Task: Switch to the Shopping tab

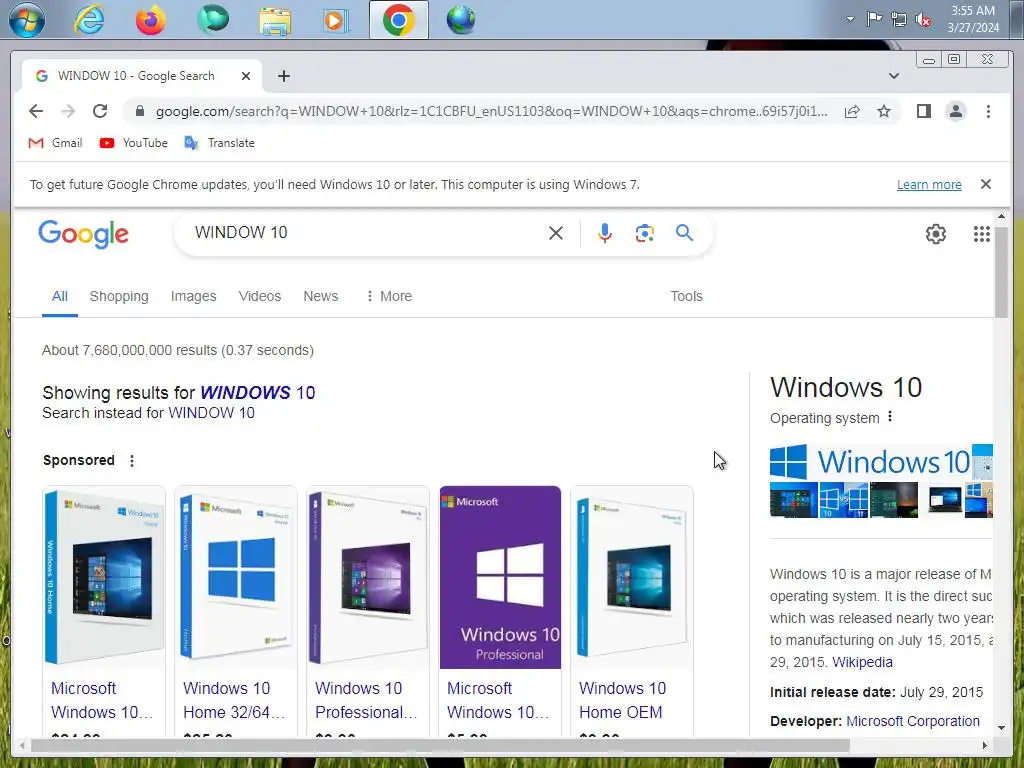Action: click(119, 296)
